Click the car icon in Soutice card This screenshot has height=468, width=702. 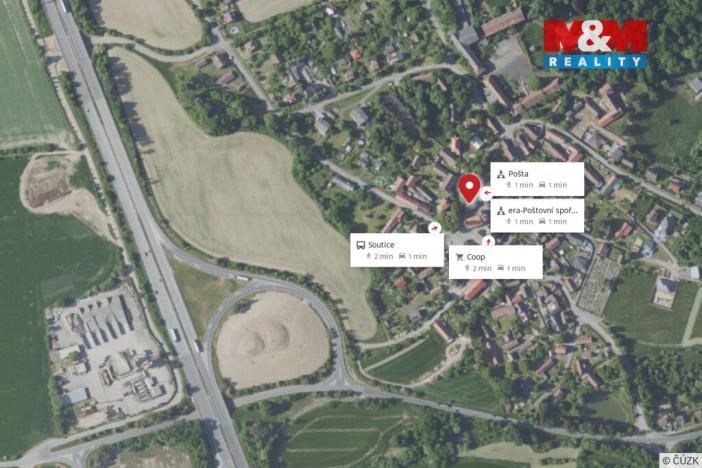[402, 256]
